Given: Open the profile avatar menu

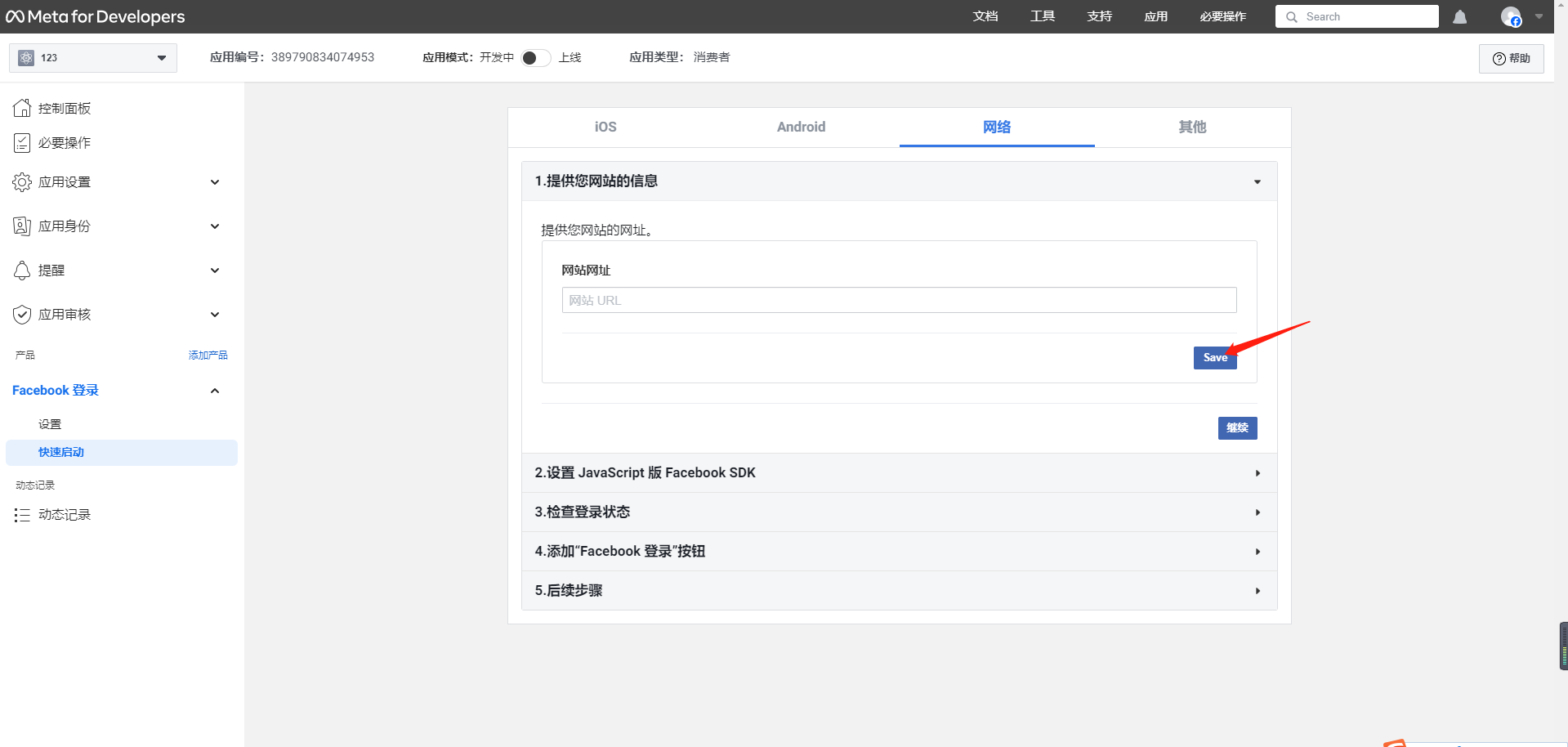Looking at the screenshot, I should click(x=1511, y=16).
